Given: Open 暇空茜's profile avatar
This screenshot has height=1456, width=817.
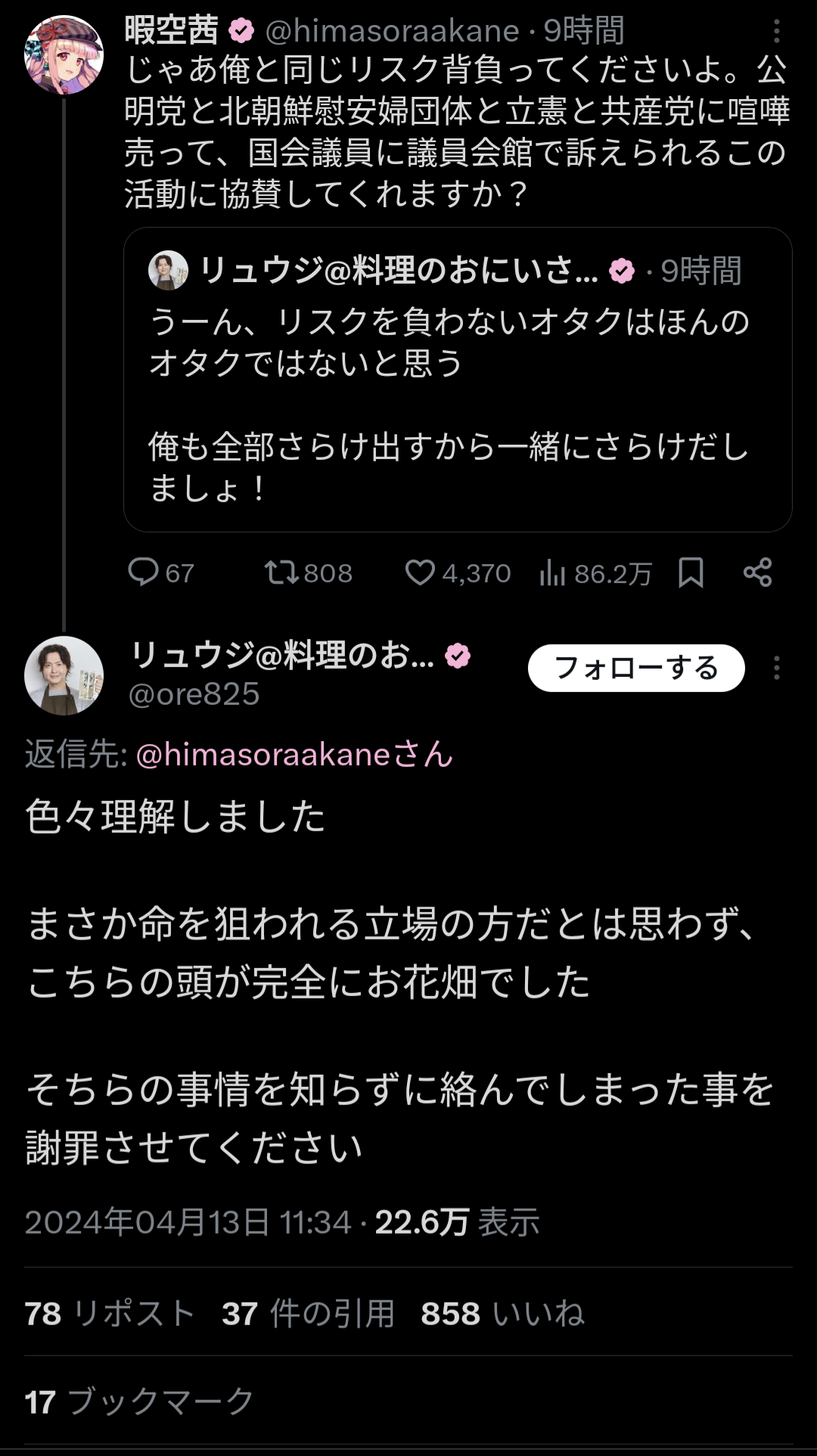Looking at the screenshot, I should 64,54.
